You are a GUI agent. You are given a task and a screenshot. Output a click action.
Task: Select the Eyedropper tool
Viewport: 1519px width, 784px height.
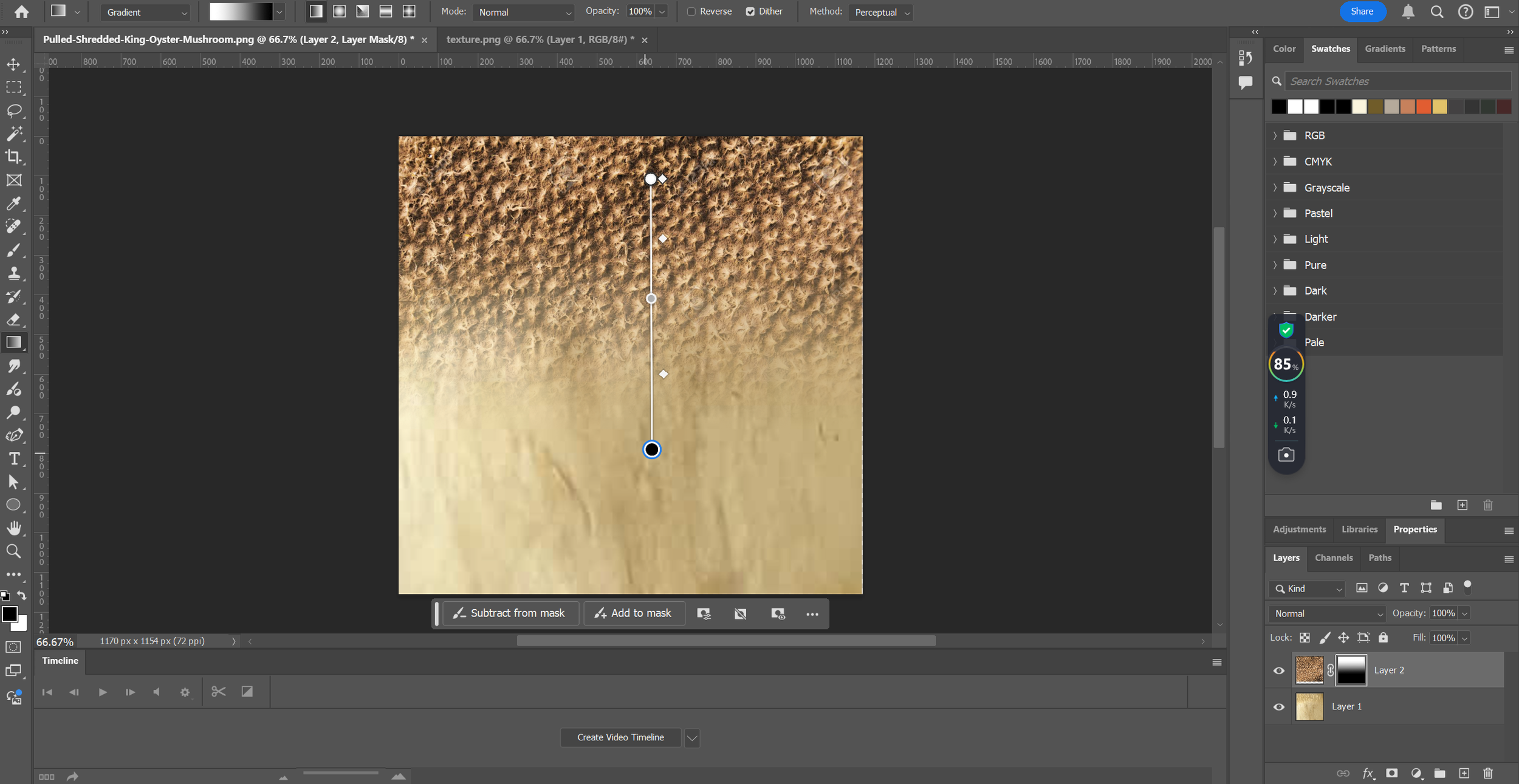click(13, 203)
